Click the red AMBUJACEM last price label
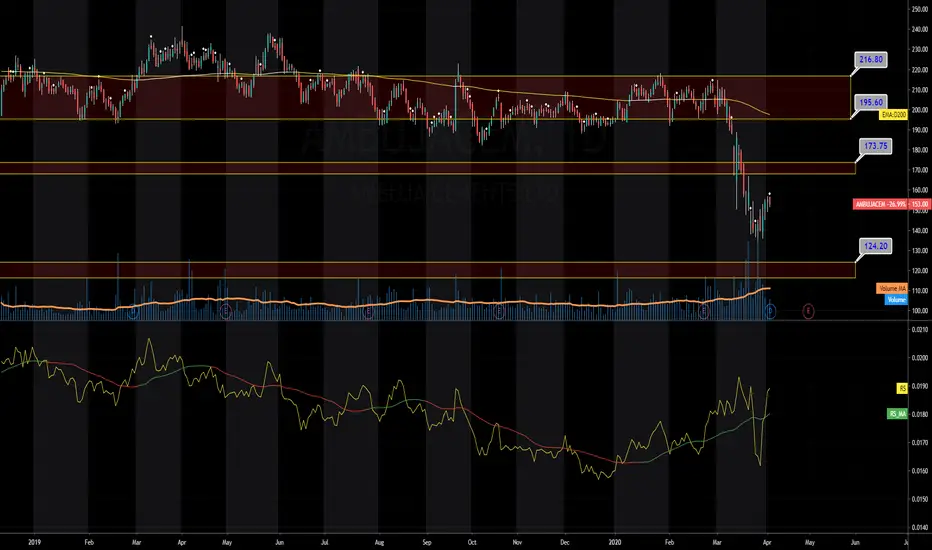 point(890,204)
